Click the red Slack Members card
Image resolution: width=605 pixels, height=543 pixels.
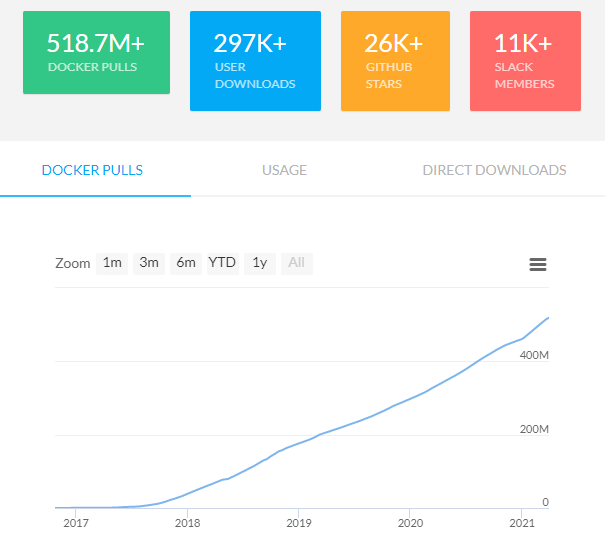[x=525, y=60]
